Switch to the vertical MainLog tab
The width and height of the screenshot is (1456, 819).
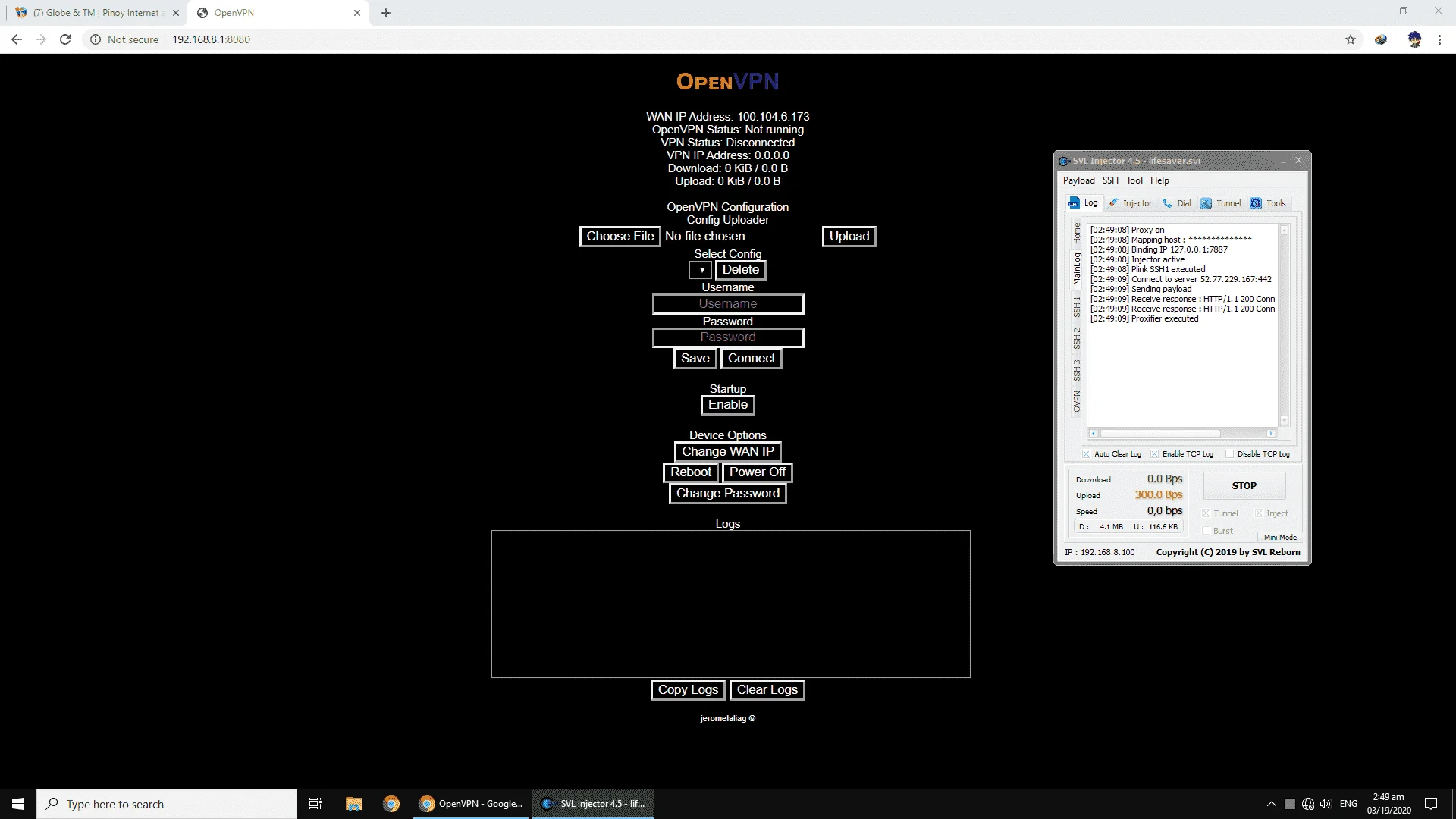click(x=1077, y=269)
